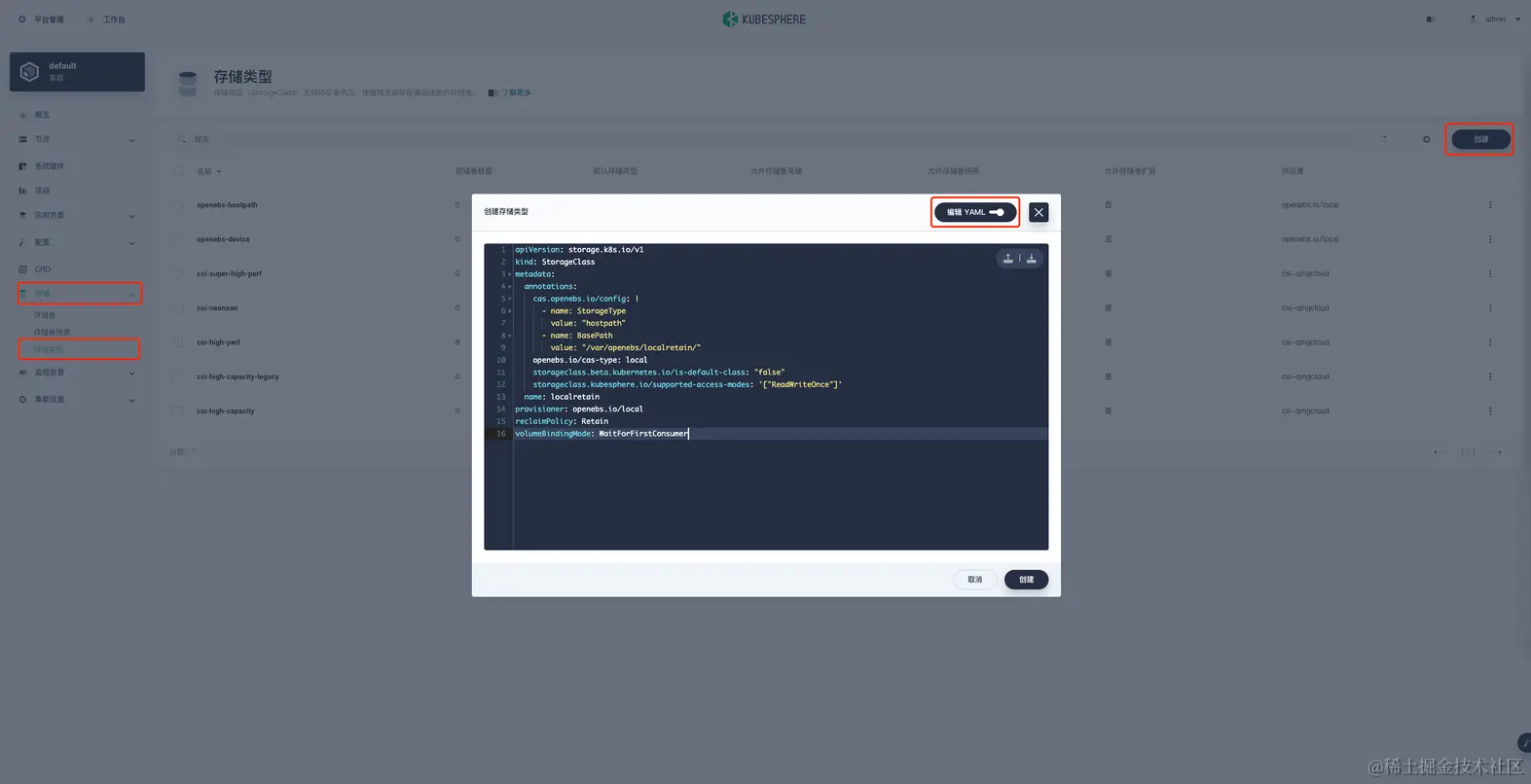Screen dimensions: 1531x784
Task: Tick the checkbox for csi-high-capacity
Action: (177, 411)
